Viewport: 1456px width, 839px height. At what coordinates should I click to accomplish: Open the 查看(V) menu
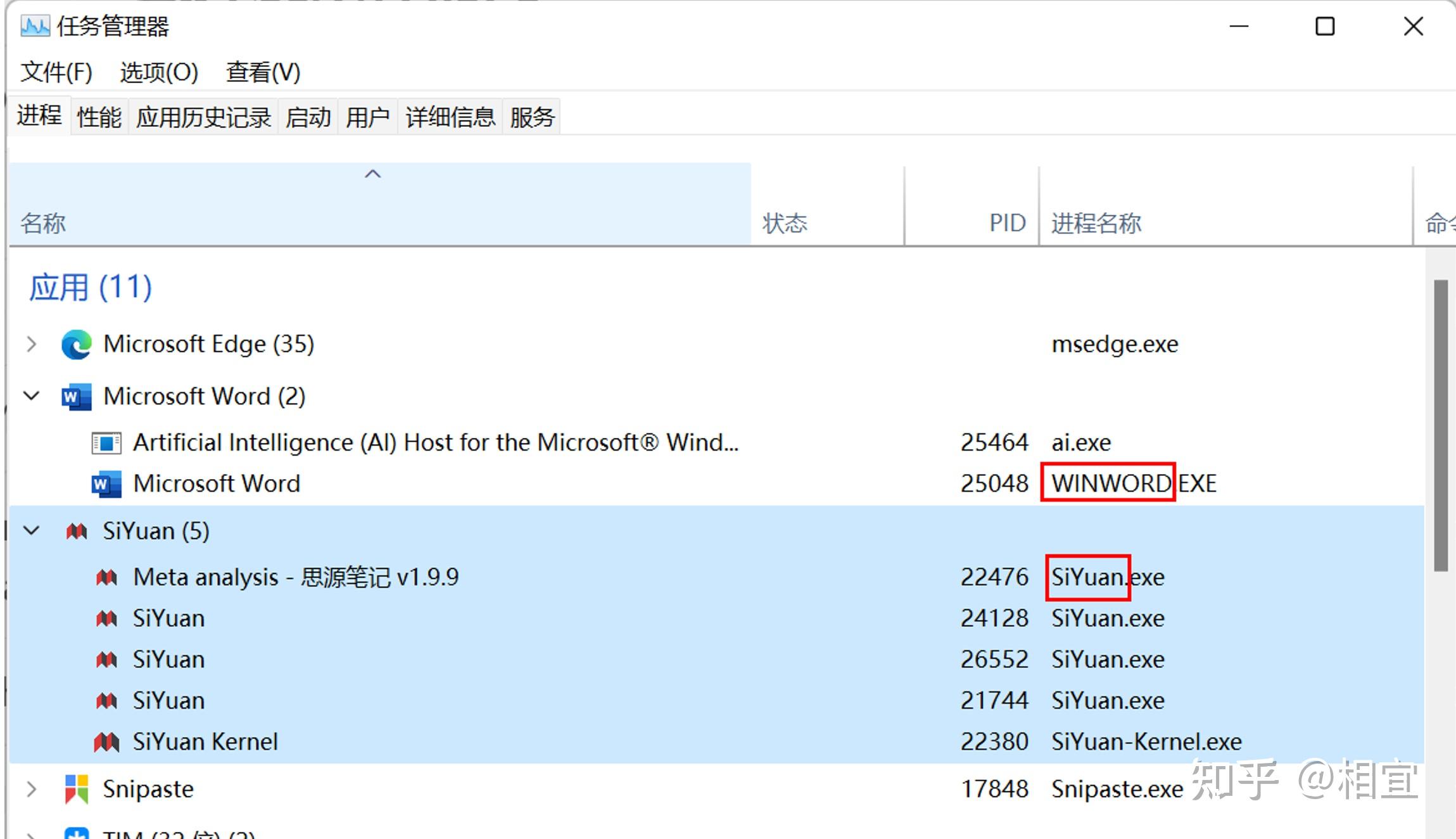click(263, 72)
